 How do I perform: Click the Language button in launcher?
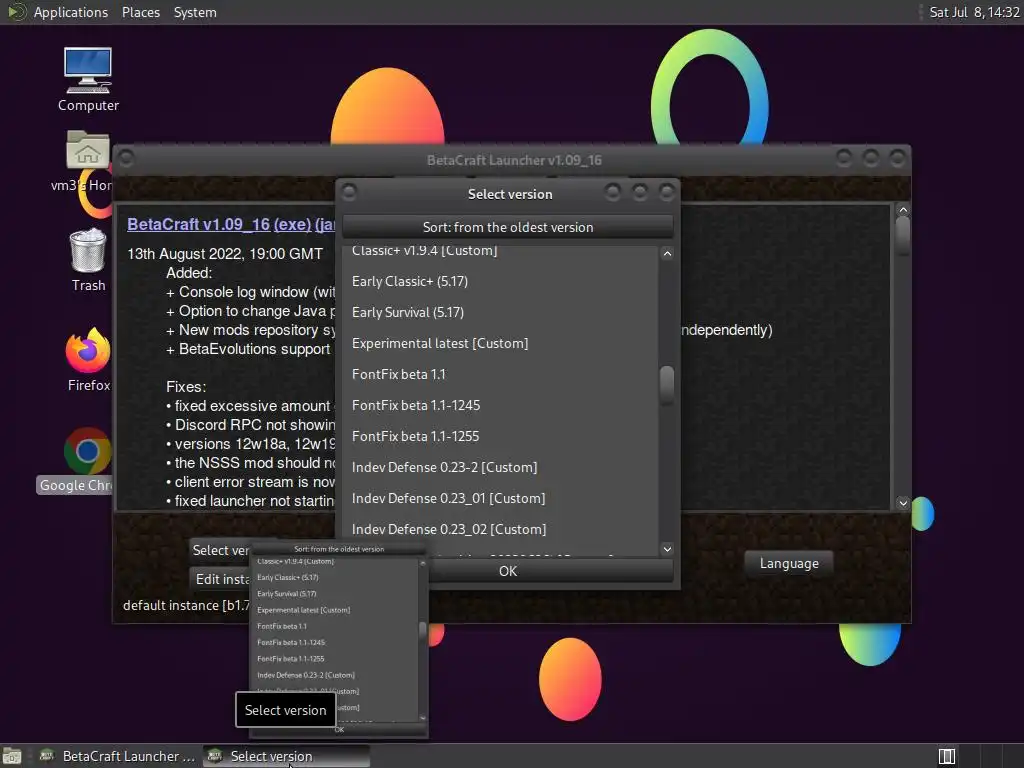click(x=789, y=564)
